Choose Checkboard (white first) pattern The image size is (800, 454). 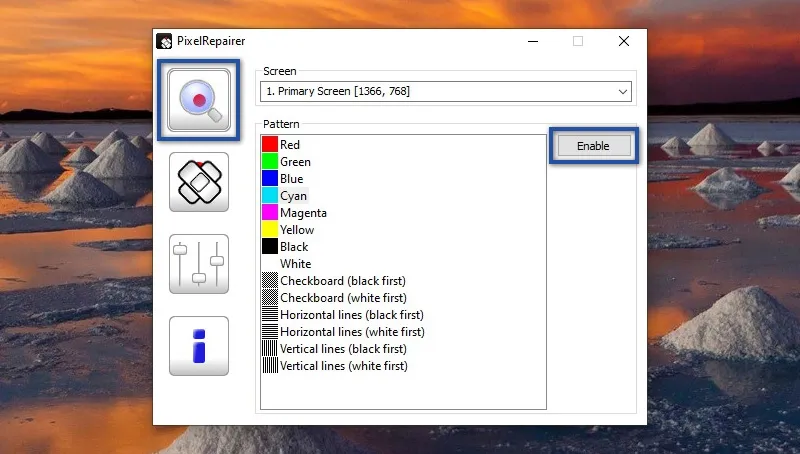click(x=335, y=298)
